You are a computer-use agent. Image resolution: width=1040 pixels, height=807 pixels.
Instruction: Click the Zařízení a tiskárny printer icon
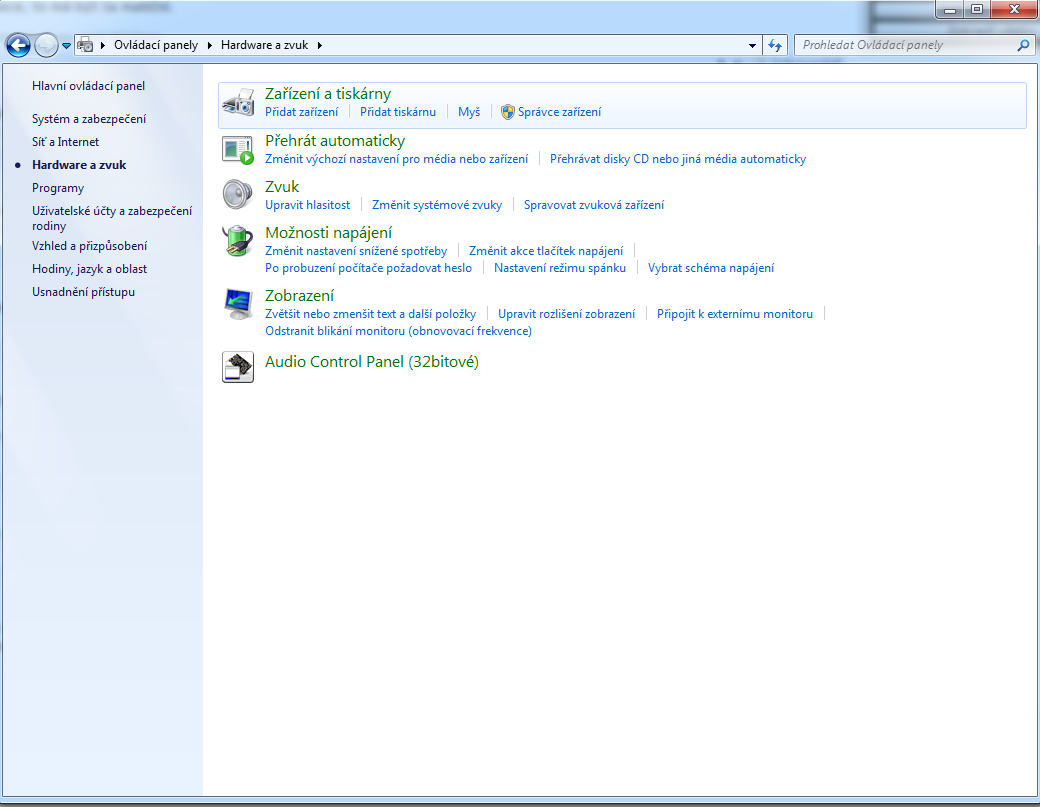click(x=238, y=102)
